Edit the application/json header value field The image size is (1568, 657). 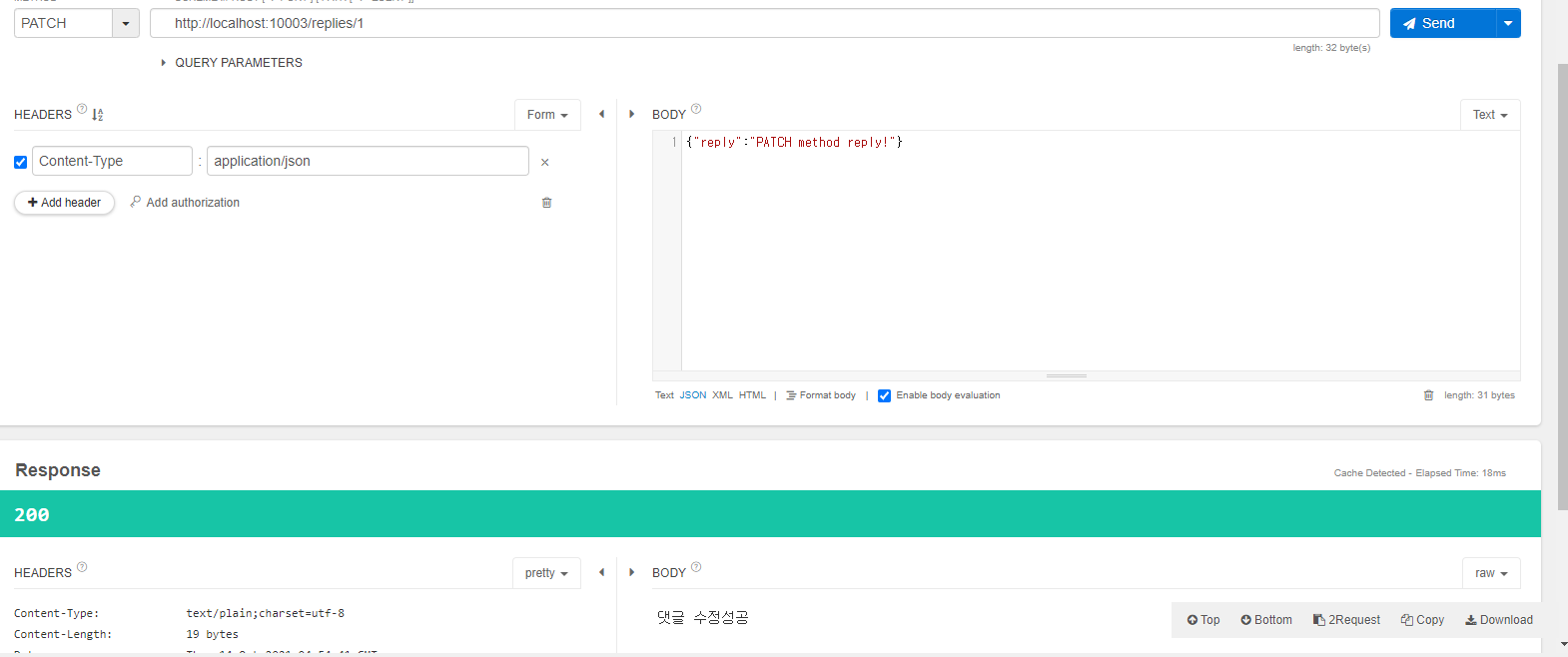(x=368, y=161)
